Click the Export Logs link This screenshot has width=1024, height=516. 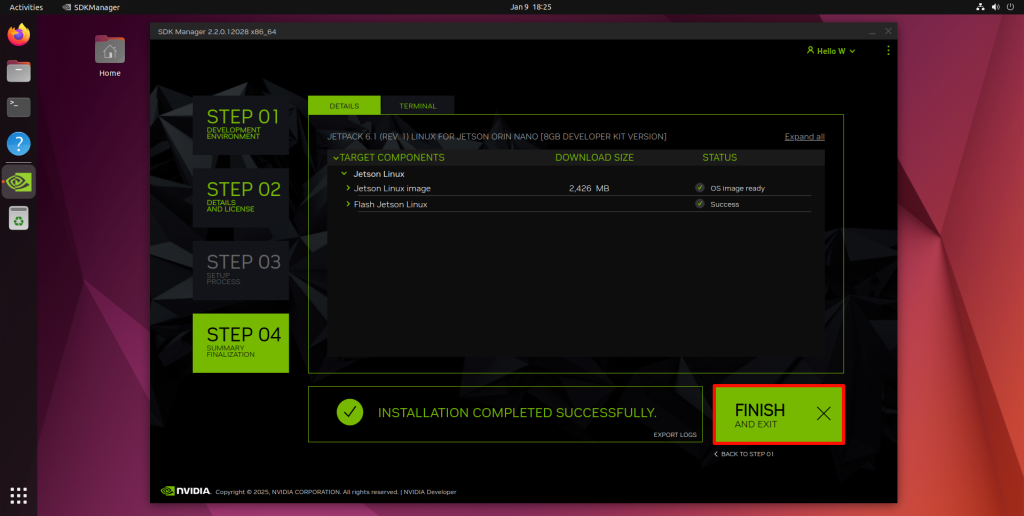[x=674, y=435]
